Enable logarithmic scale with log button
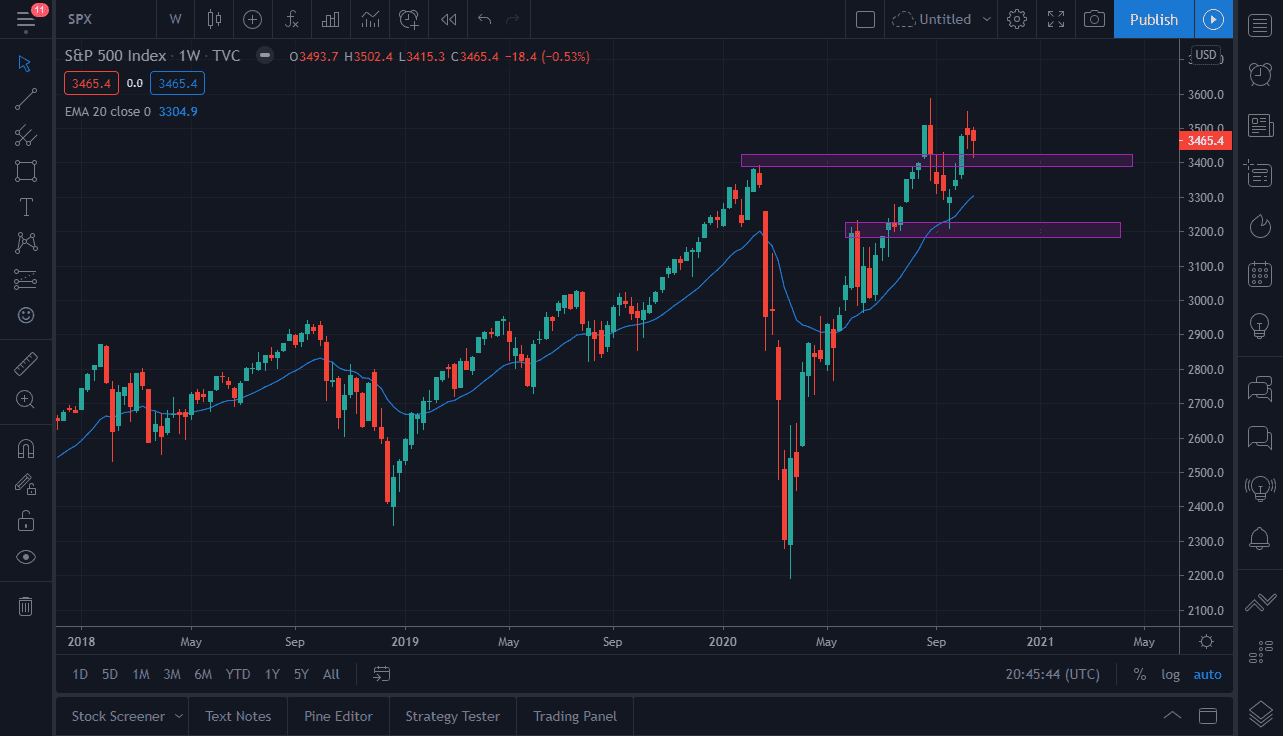This screenshot has width=1283, height=736. coord(1170,674)
